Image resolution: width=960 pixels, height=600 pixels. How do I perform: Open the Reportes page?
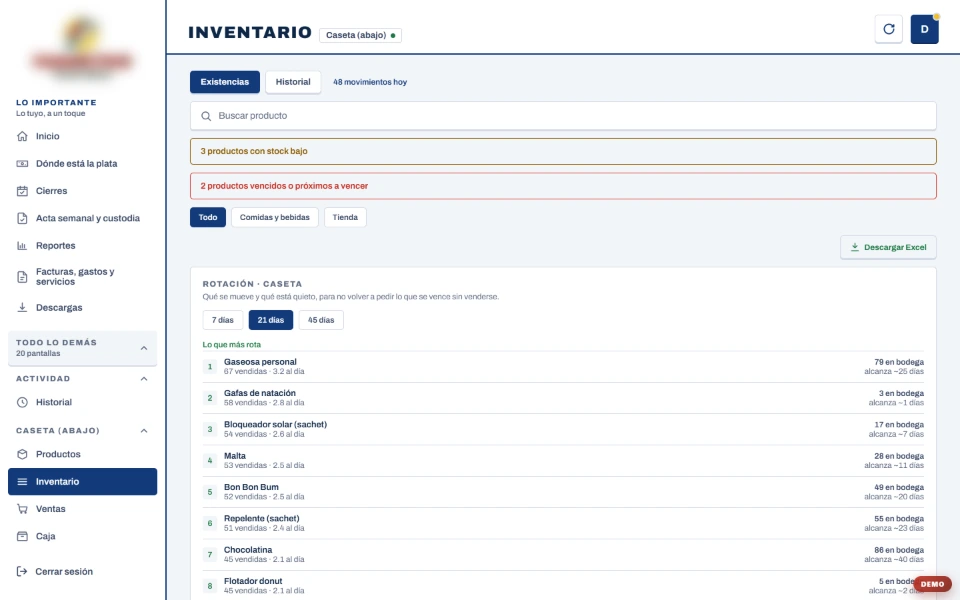pyautogui.click(x=82, y=246)
